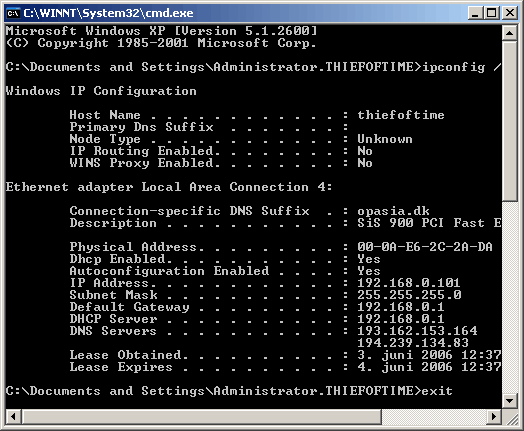The image size is (524, 431).
Task: Click the Ethernet adapter Local Area Connection 4 line
Action: click(x=169, y=187)
